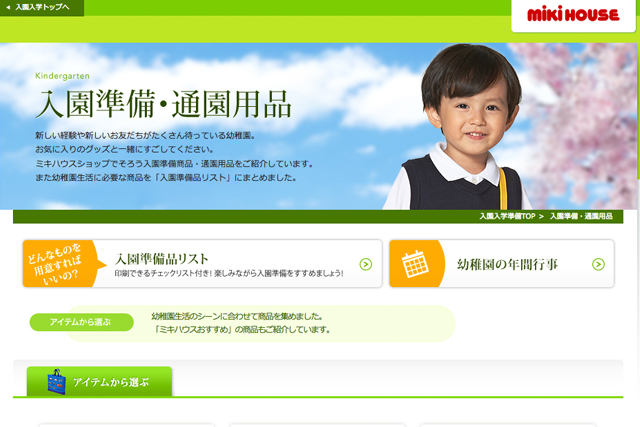Screen dimensions: 640x427
Task: Click the green arrow circle on 入園準備品リスト
Action: pos(366,264)
